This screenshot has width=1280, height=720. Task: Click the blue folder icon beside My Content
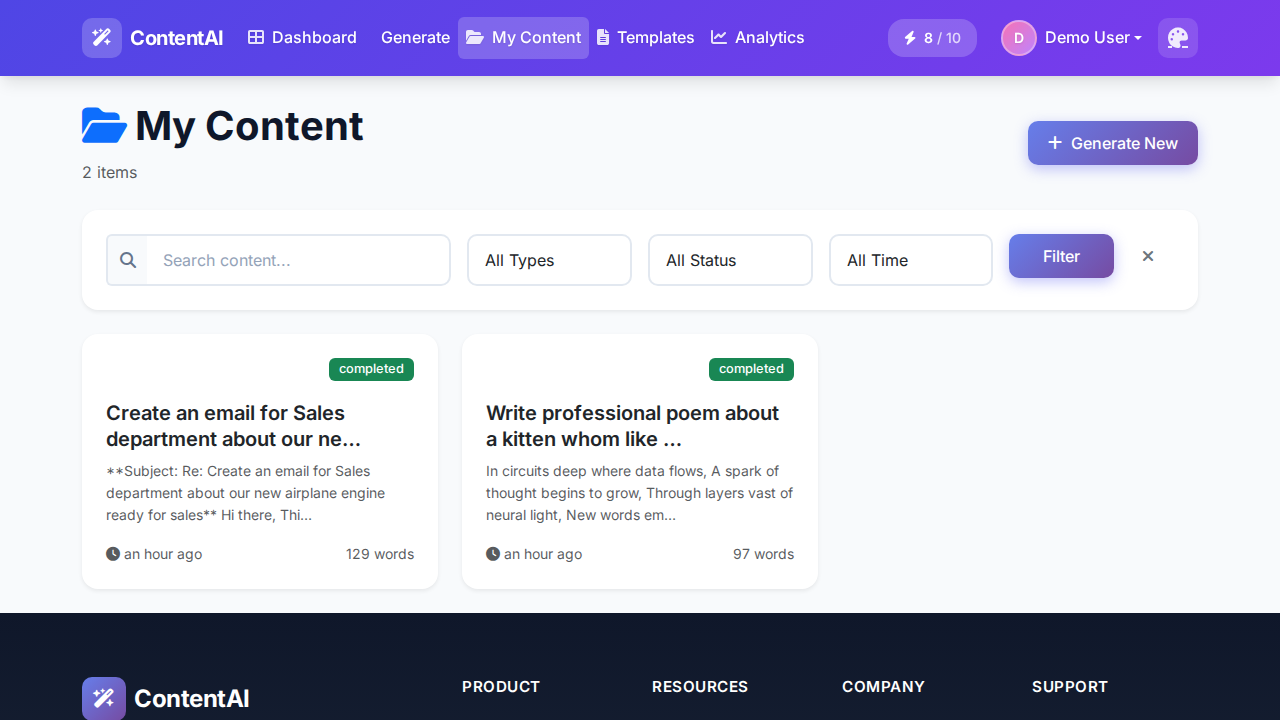pyautogui.click(x=104, y=126)
